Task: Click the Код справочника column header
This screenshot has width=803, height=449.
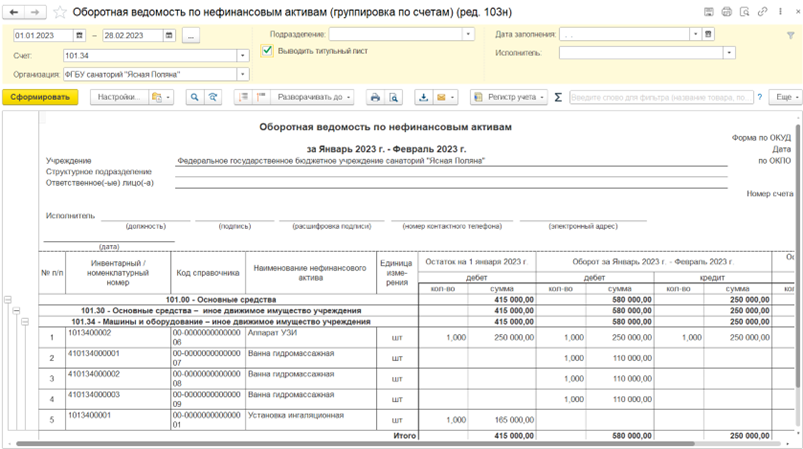Action: 208,273
